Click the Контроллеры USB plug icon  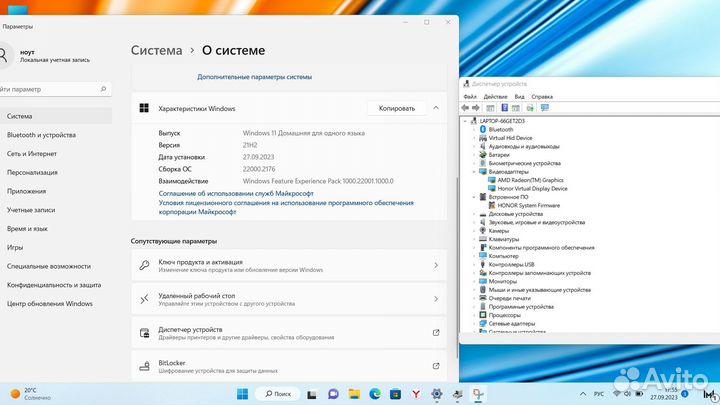click(483, 264)
